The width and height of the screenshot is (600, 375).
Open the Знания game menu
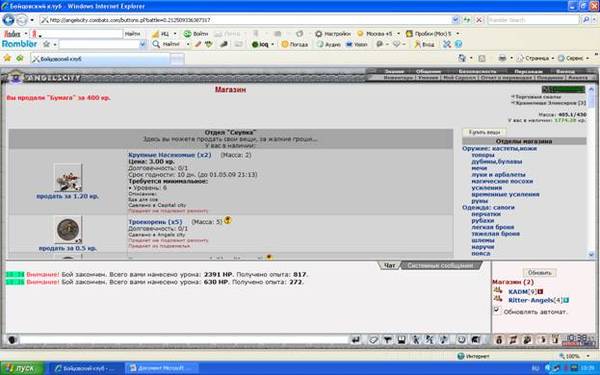click(394, 71)
